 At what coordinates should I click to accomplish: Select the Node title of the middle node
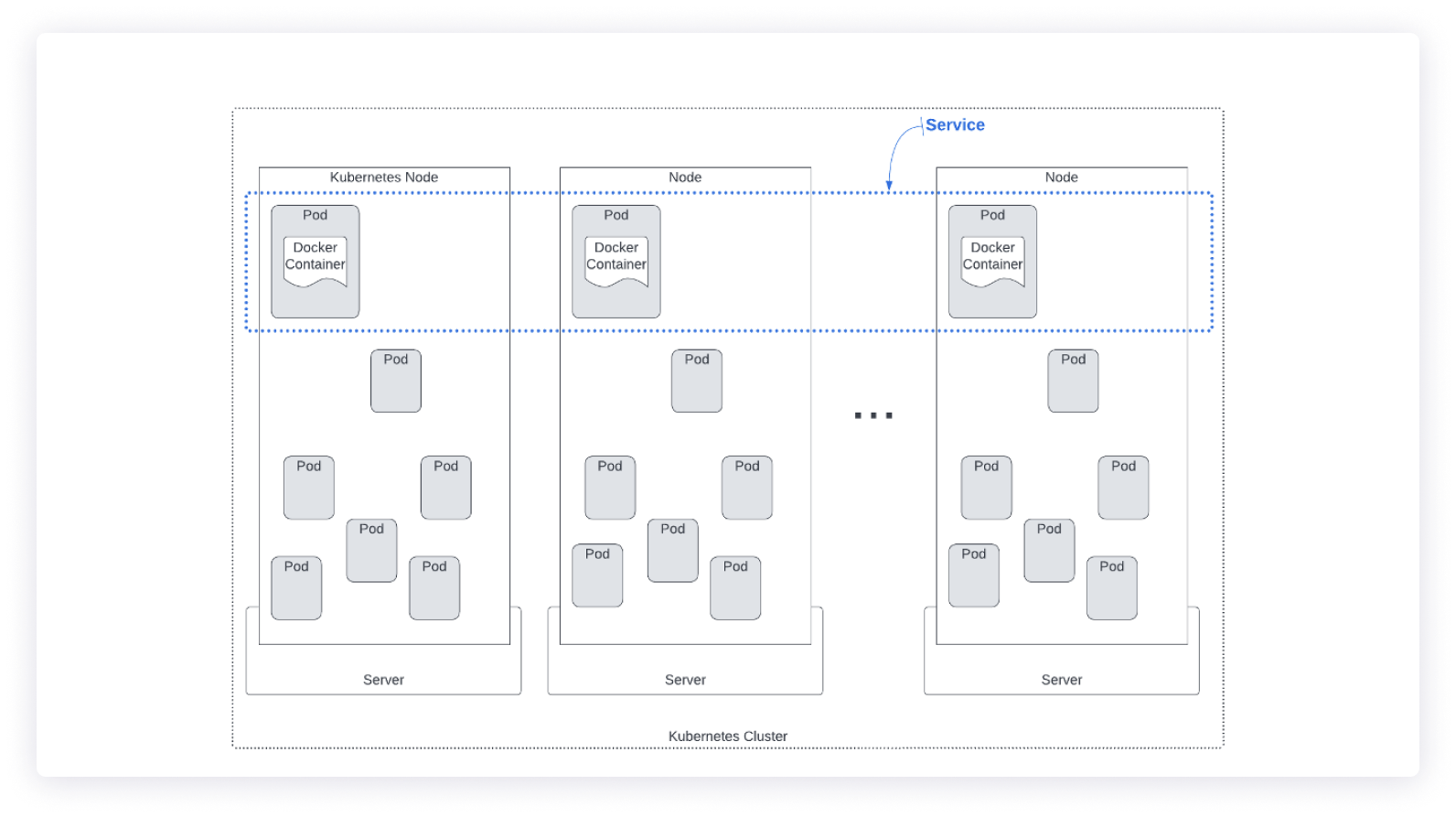(685, 177)
